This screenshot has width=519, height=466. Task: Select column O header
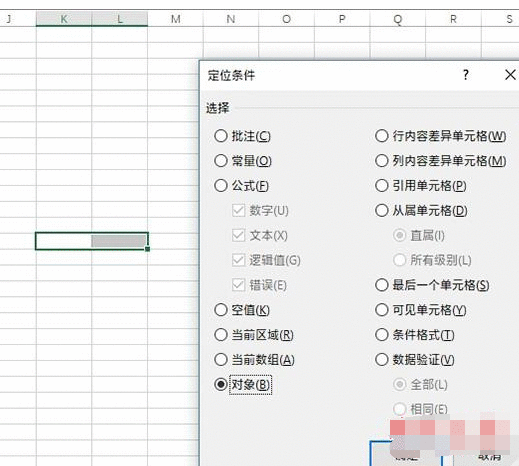[286, 19]
